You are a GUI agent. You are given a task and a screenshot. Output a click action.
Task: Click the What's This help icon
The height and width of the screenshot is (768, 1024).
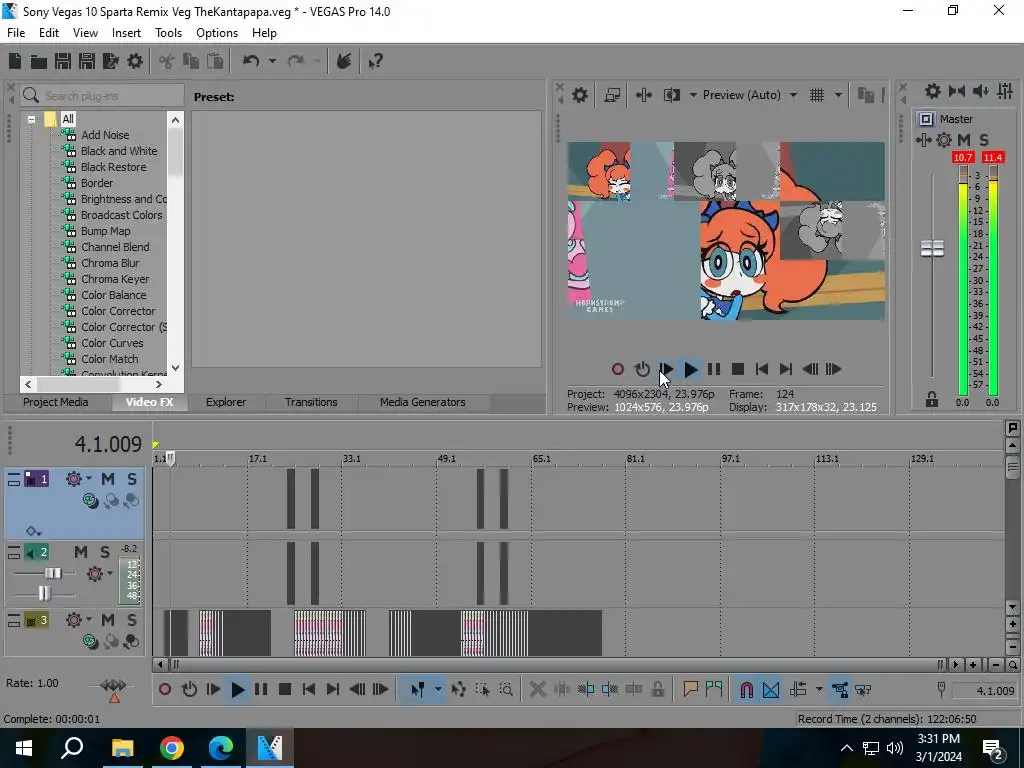coord(375,61)
